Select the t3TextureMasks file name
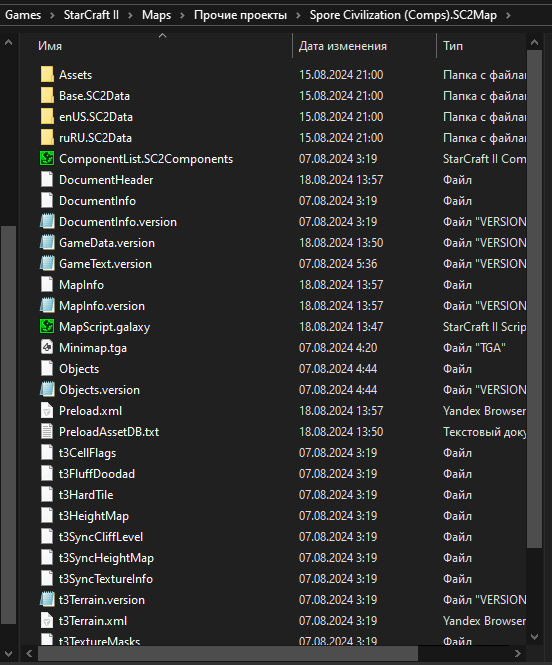 (x=99, y=641)
